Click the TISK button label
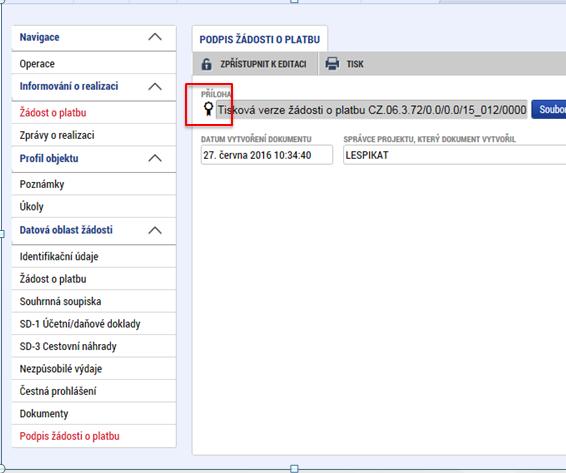 355,64
